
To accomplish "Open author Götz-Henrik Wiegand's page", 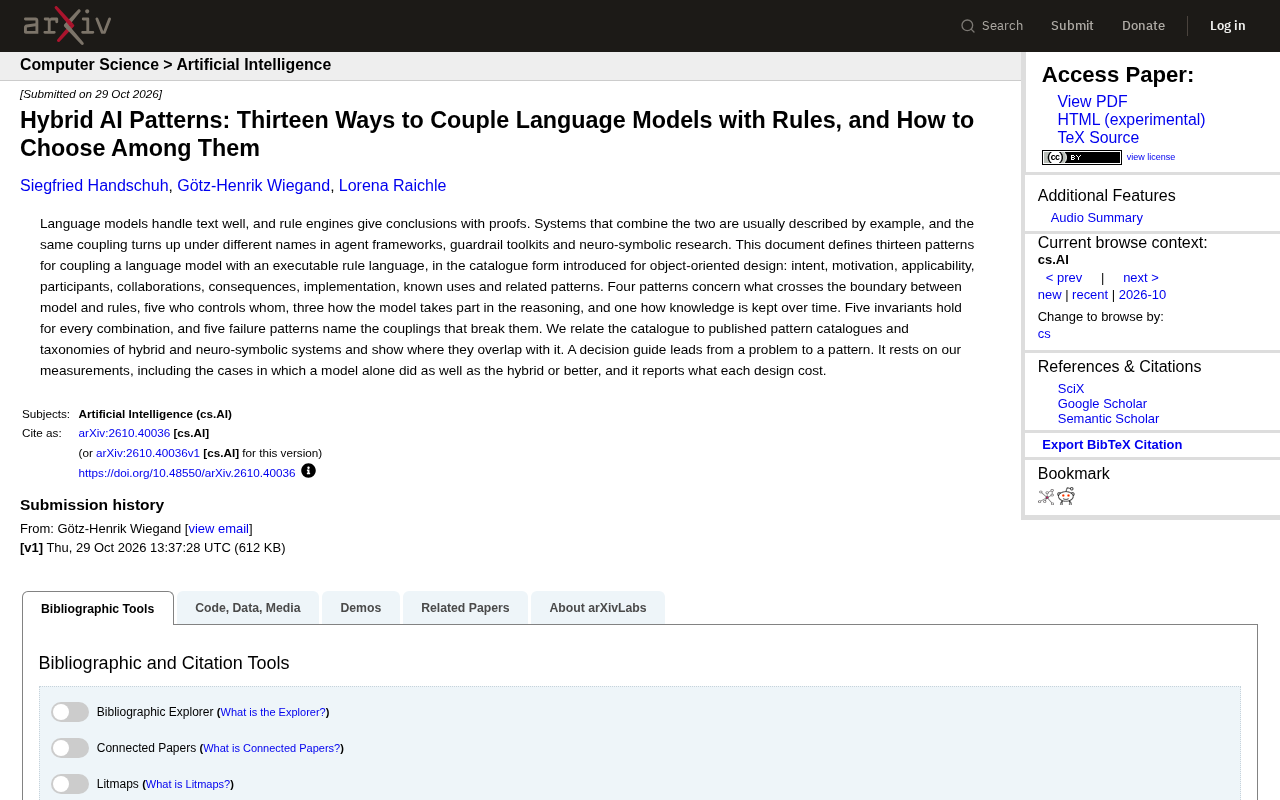I will [253, 186].
